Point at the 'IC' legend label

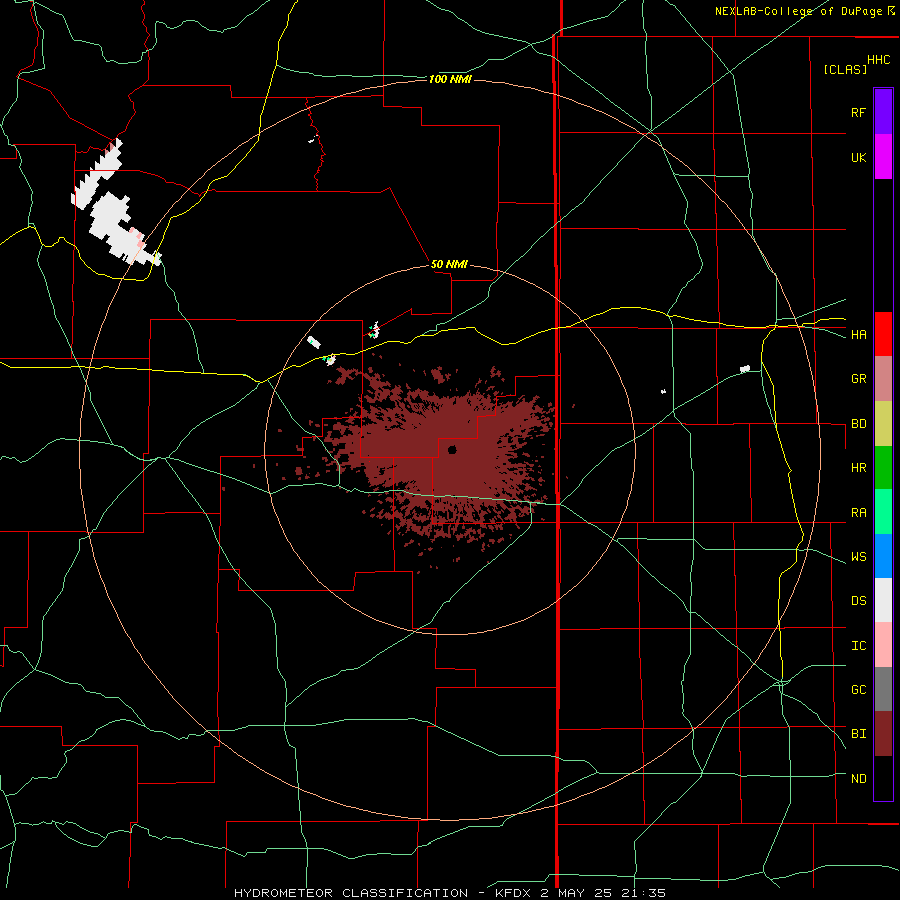pyautogui.click(x=858, y=646)
